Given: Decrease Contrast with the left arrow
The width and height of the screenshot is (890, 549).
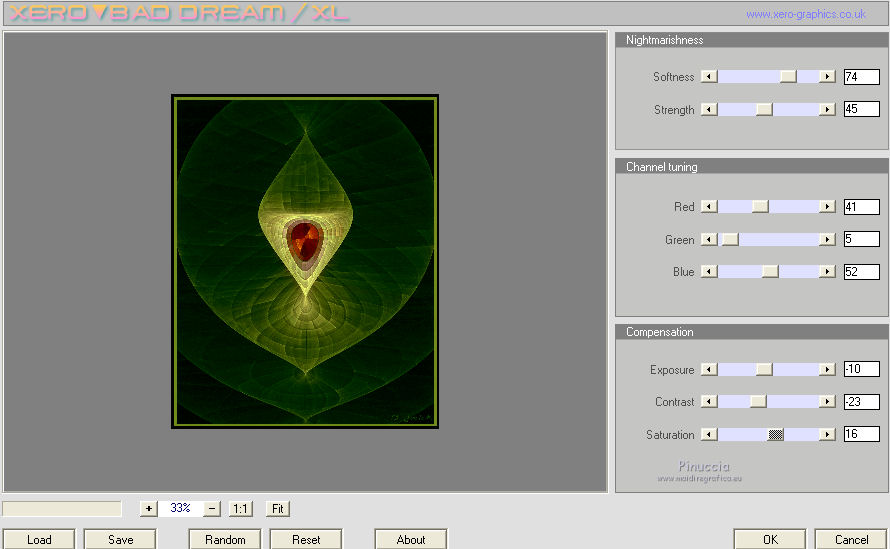Looking at the screenshot, I should [709, 401].
